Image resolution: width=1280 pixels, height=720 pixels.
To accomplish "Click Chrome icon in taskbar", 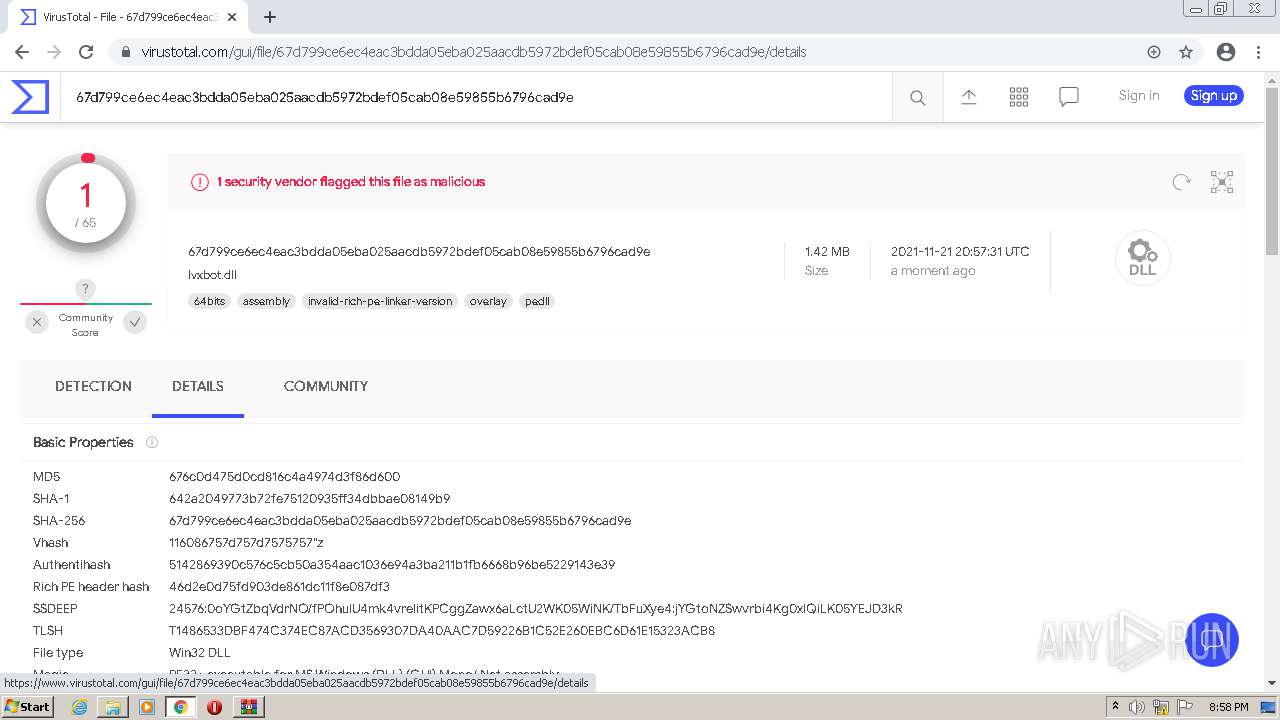I will [181, 707].
